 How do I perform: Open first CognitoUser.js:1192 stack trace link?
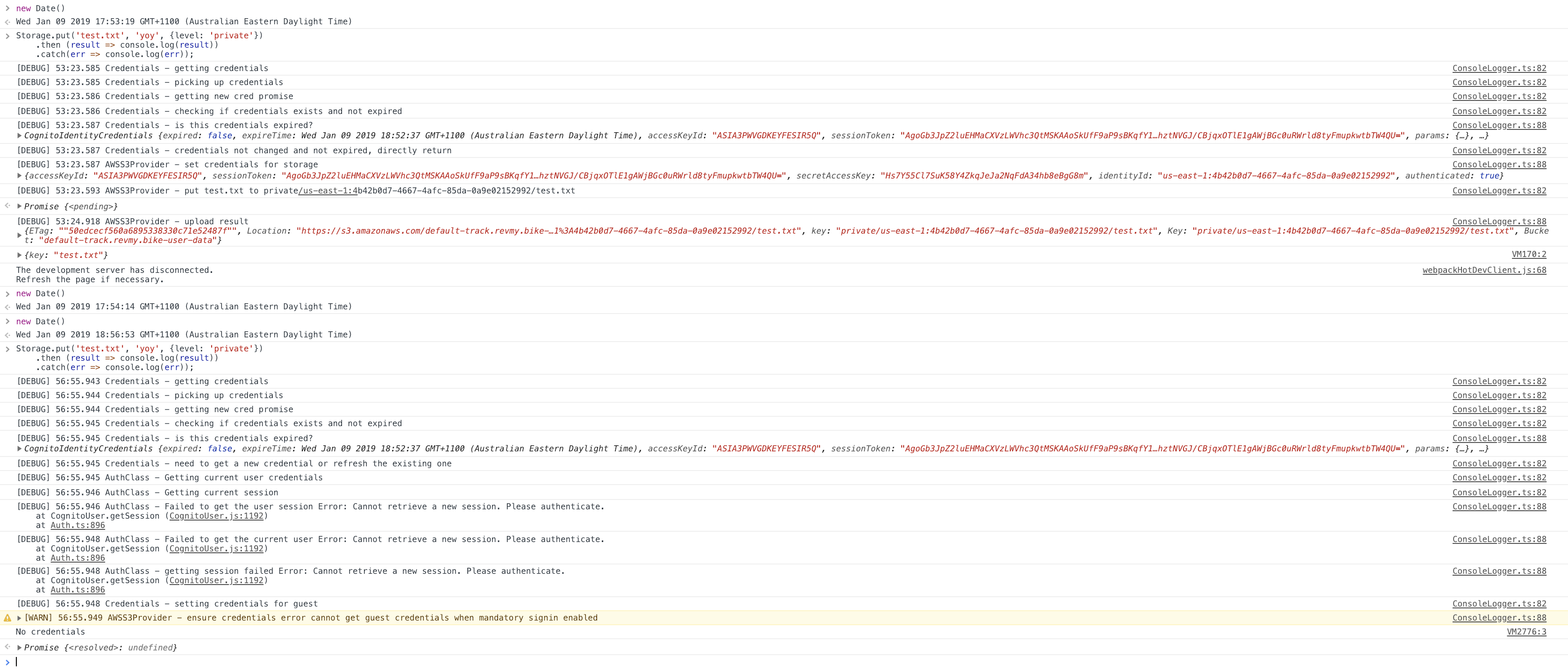pyautogui.click(x=216, y=516)
